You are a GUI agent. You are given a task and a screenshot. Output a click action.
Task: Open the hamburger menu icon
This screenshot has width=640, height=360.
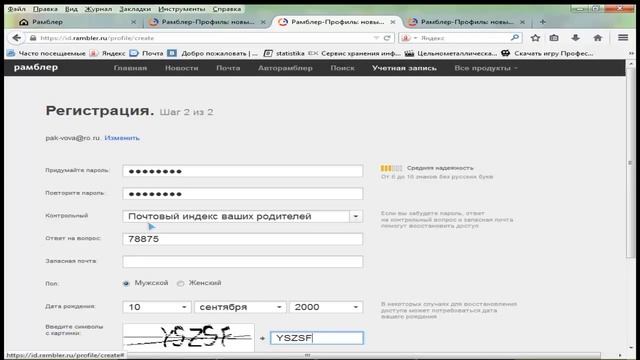pyautogui.click(x=623, y=38)
